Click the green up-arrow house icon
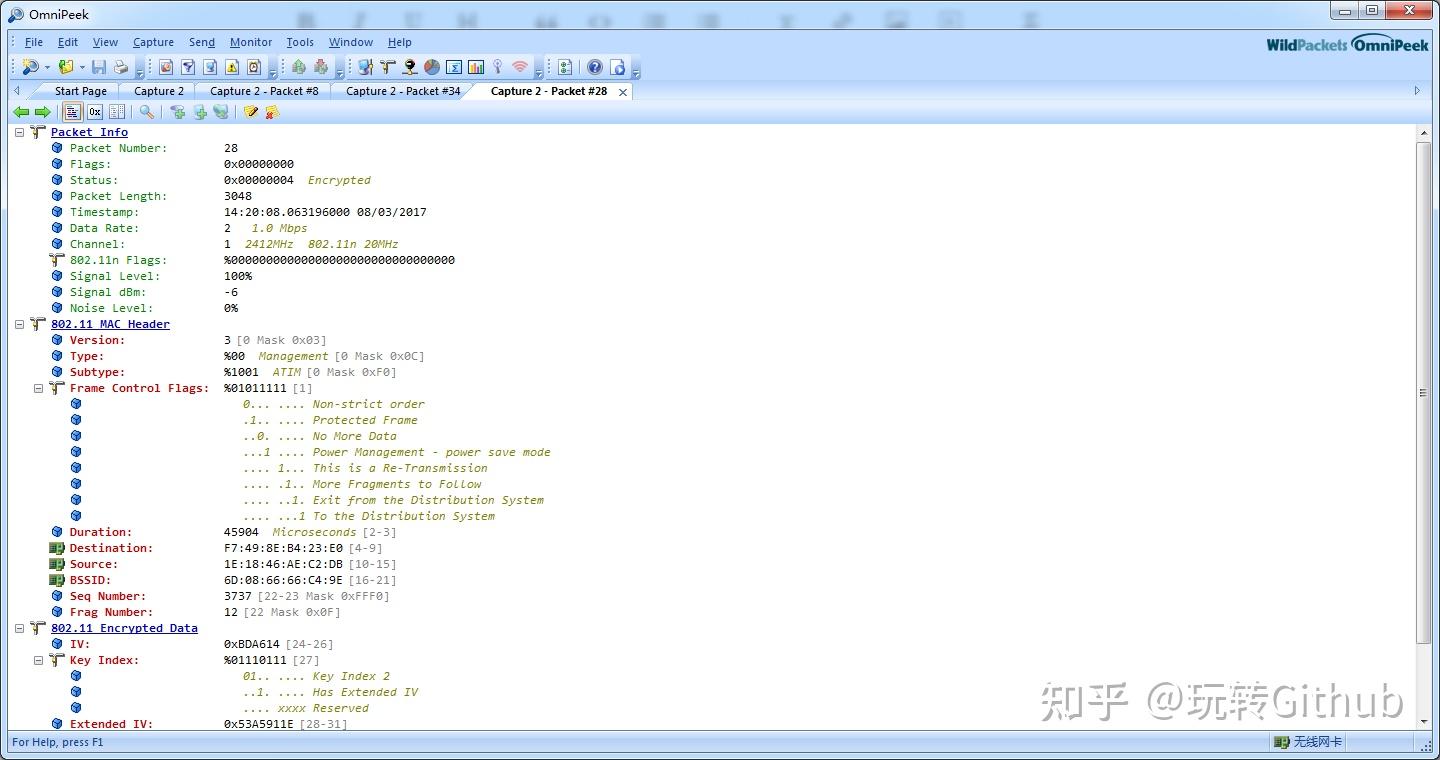Screen dimensions: 1440x760 click(299, 67)
